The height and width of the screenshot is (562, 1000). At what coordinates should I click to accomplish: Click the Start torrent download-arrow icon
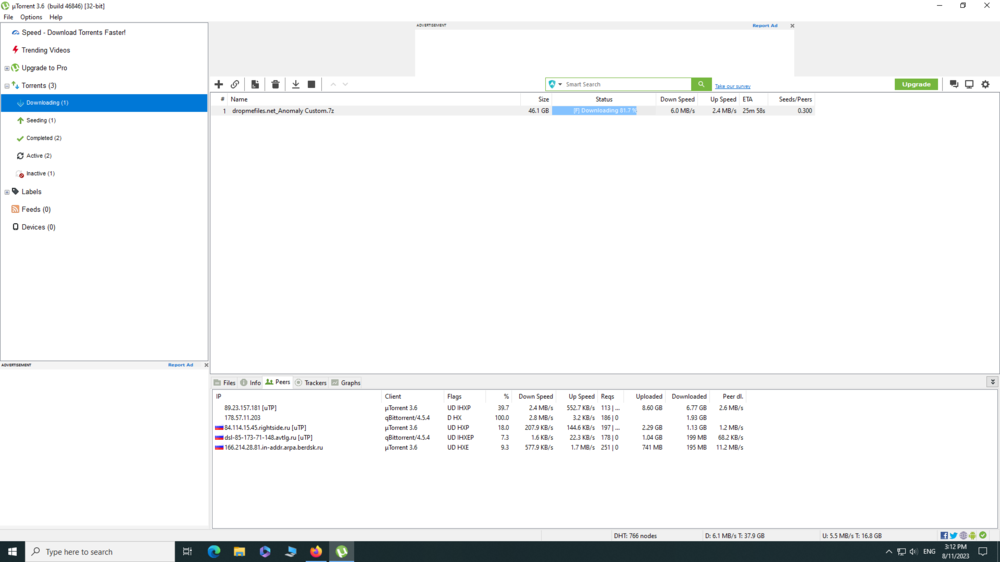[295, 84]
